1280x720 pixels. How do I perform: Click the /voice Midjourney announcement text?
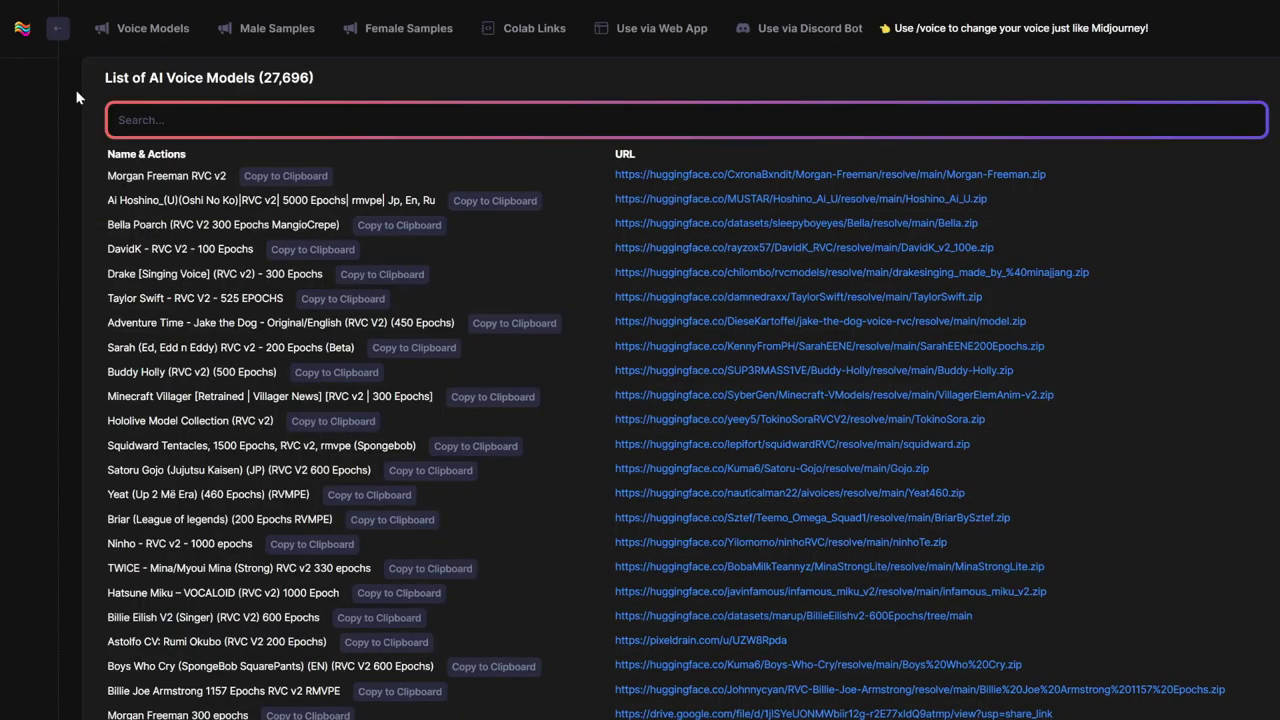coord(1021,28)
